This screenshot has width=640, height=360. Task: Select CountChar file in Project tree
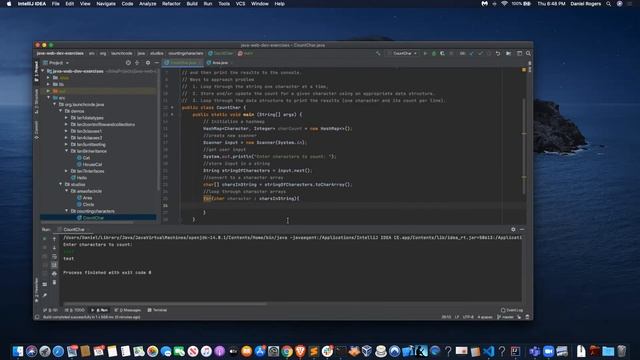tap(98, 218)
